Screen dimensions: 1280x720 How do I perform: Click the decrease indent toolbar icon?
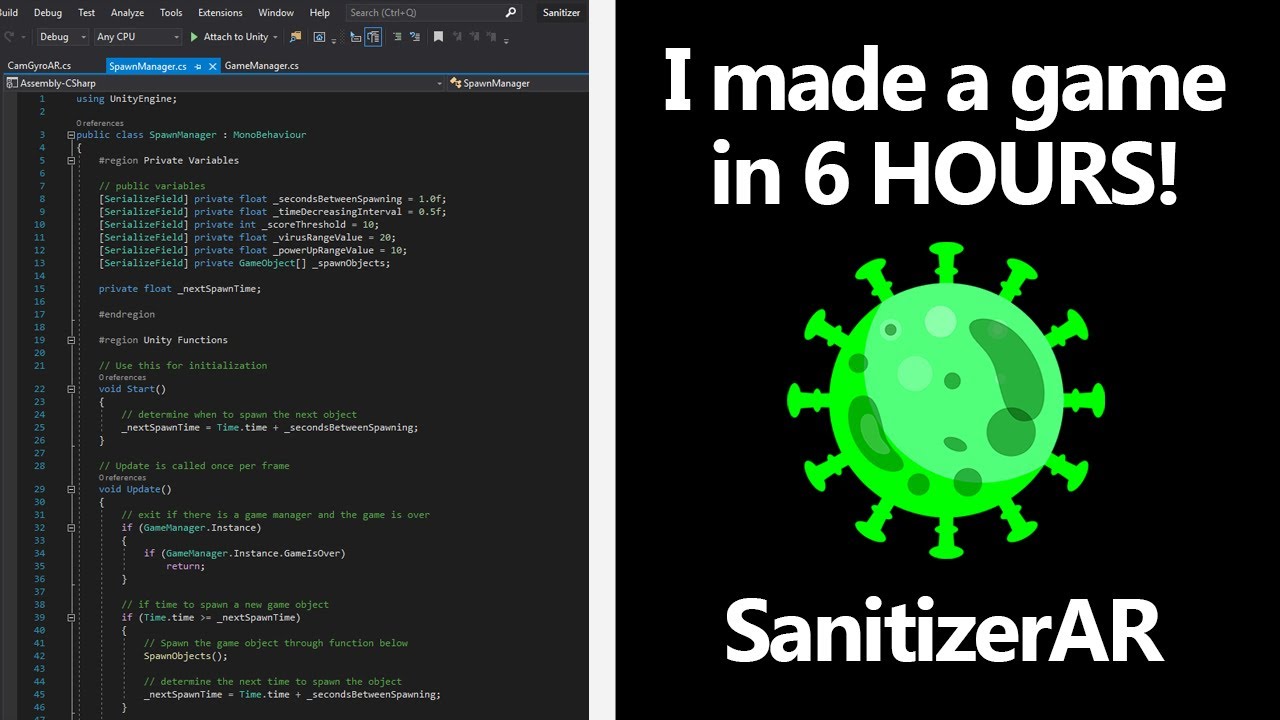(x=397, y=37)
